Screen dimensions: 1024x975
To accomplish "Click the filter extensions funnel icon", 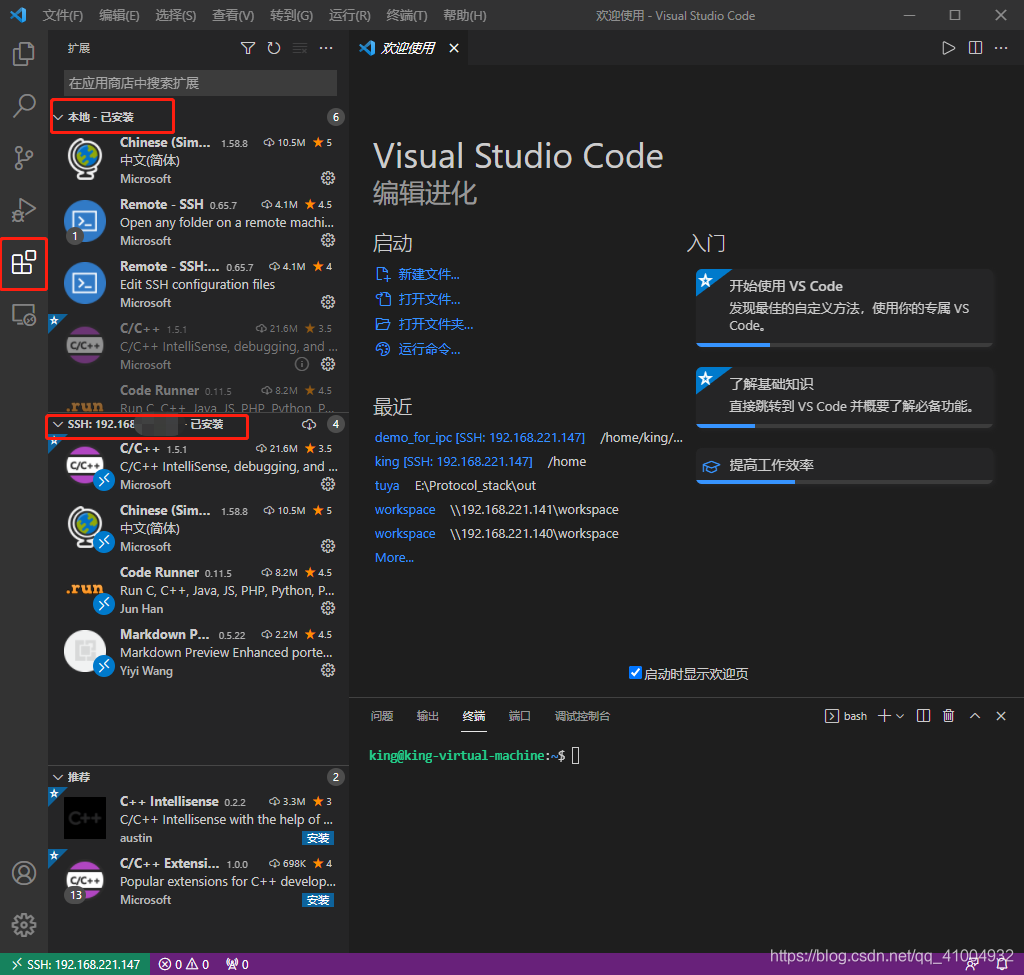I will 248,47.
